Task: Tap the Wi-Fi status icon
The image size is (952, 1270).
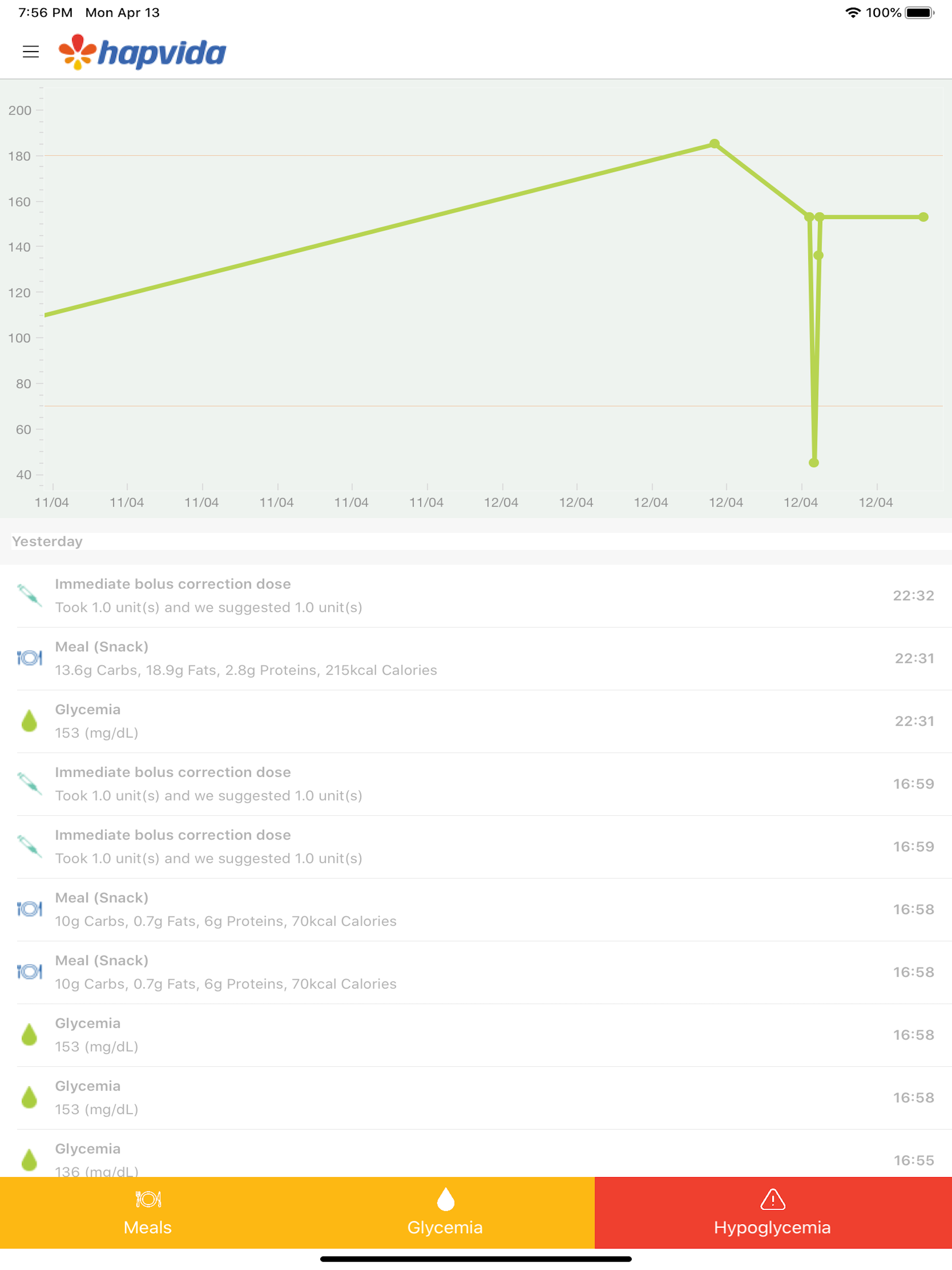Action: pyautogui.click(x=853, y=13)
